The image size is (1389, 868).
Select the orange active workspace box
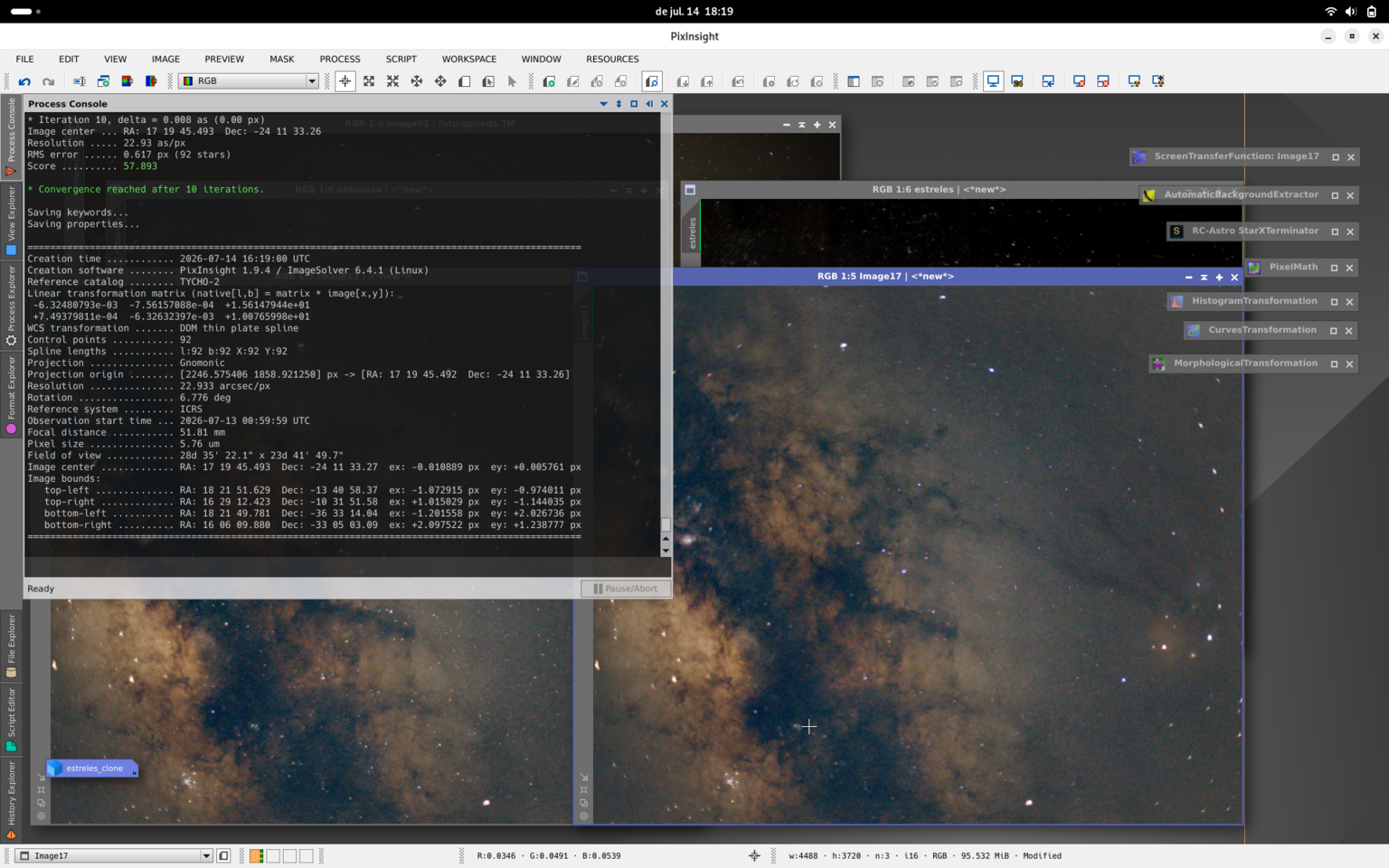click(257, 855)
